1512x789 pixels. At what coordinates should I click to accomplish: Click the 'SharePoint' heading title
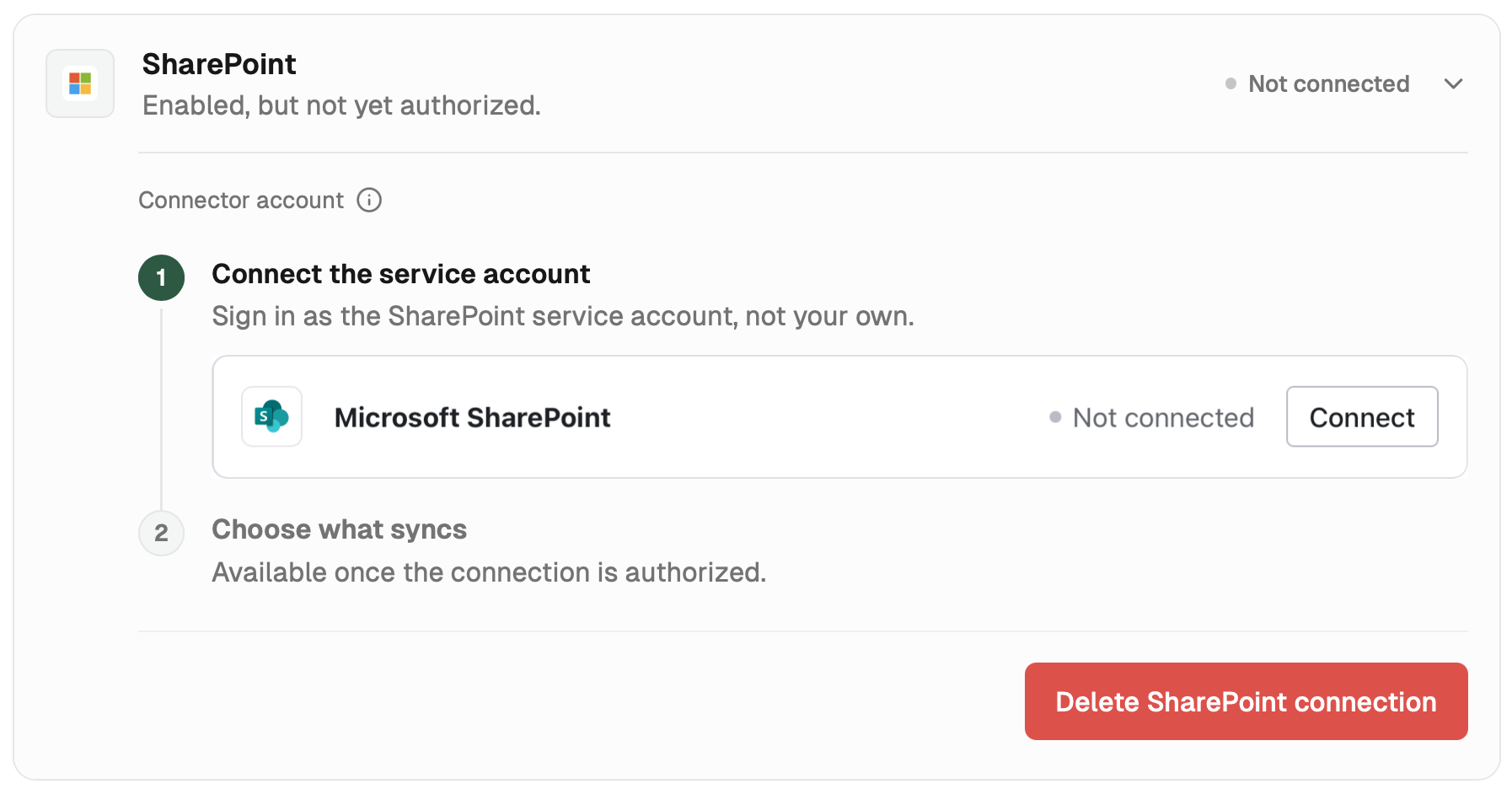click(219, 64)
